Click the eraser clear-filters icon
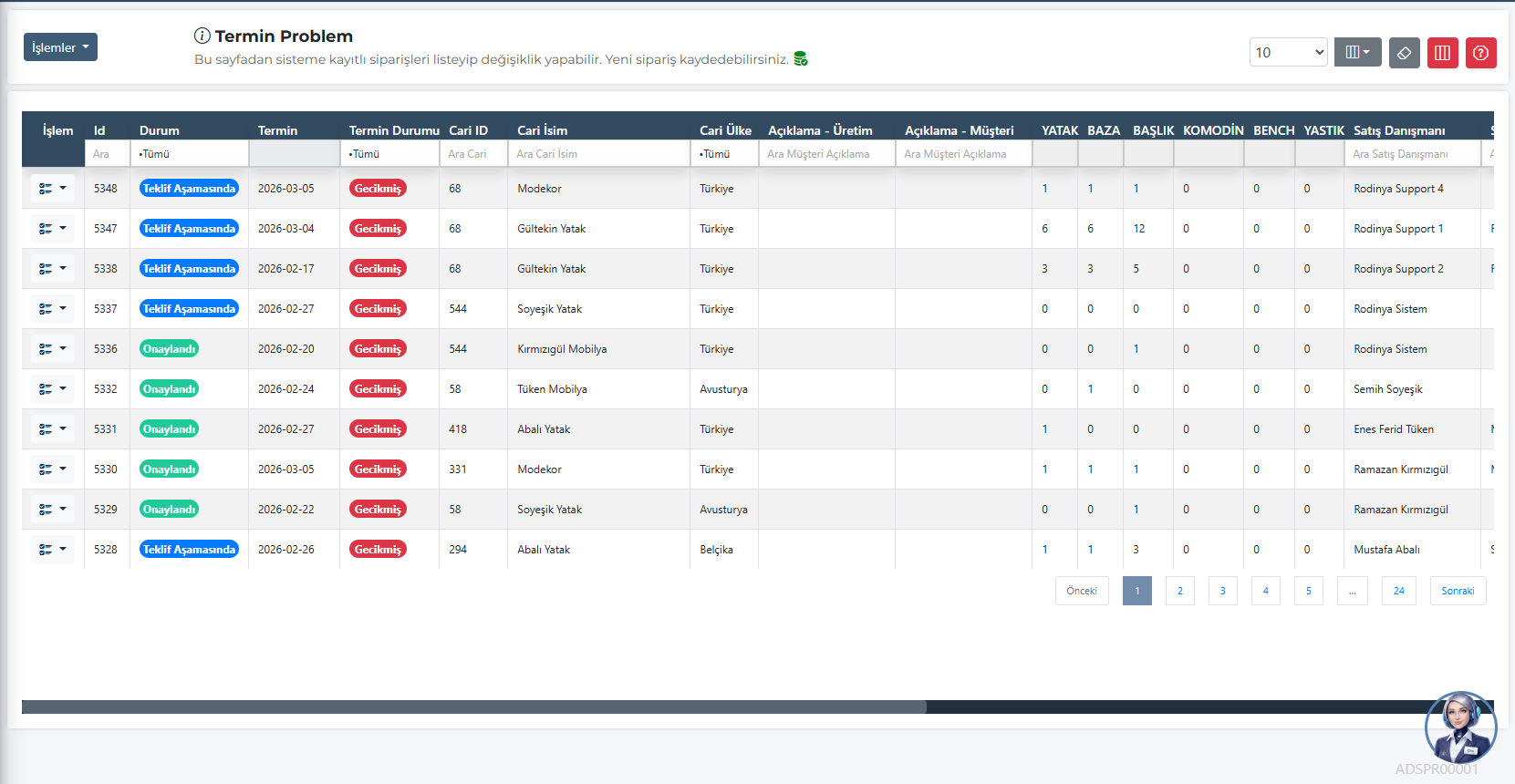The width and height of the screenshot is (1515, 784). [x=1405, y=53]
